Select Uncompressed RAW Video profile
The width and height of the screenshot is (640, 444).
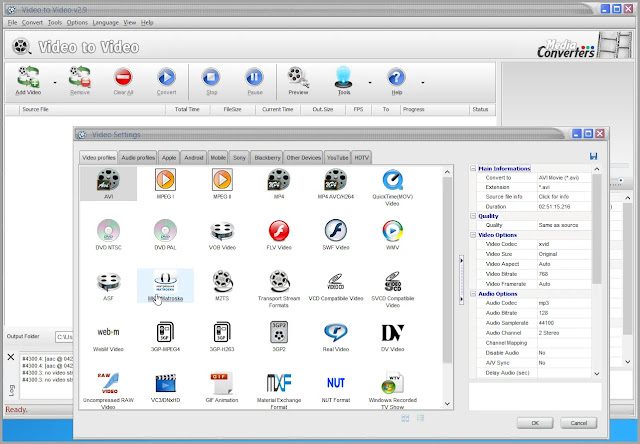point(108,390)
